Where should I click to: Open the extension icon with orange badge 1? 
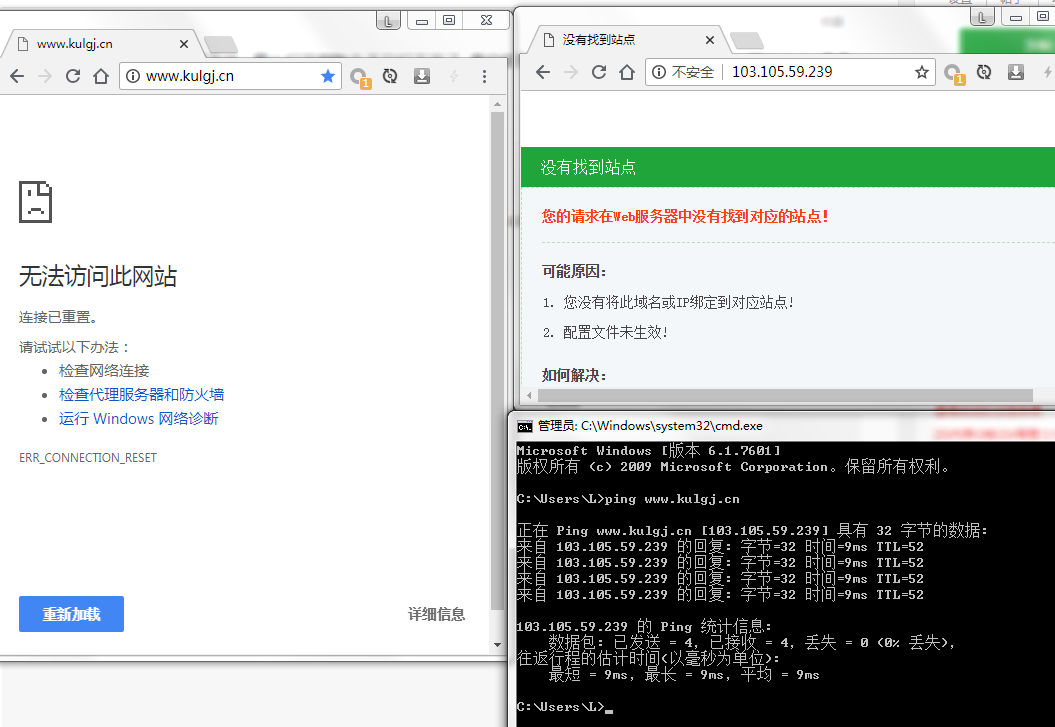360,75
